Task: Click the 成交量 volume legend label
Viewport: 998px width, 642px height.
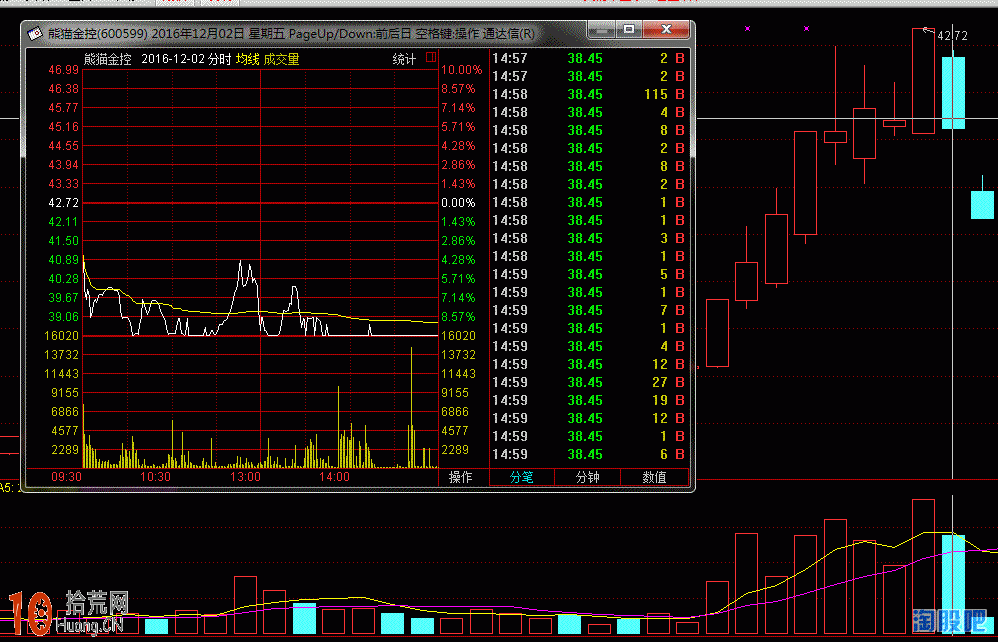Action: coord(281,60)
